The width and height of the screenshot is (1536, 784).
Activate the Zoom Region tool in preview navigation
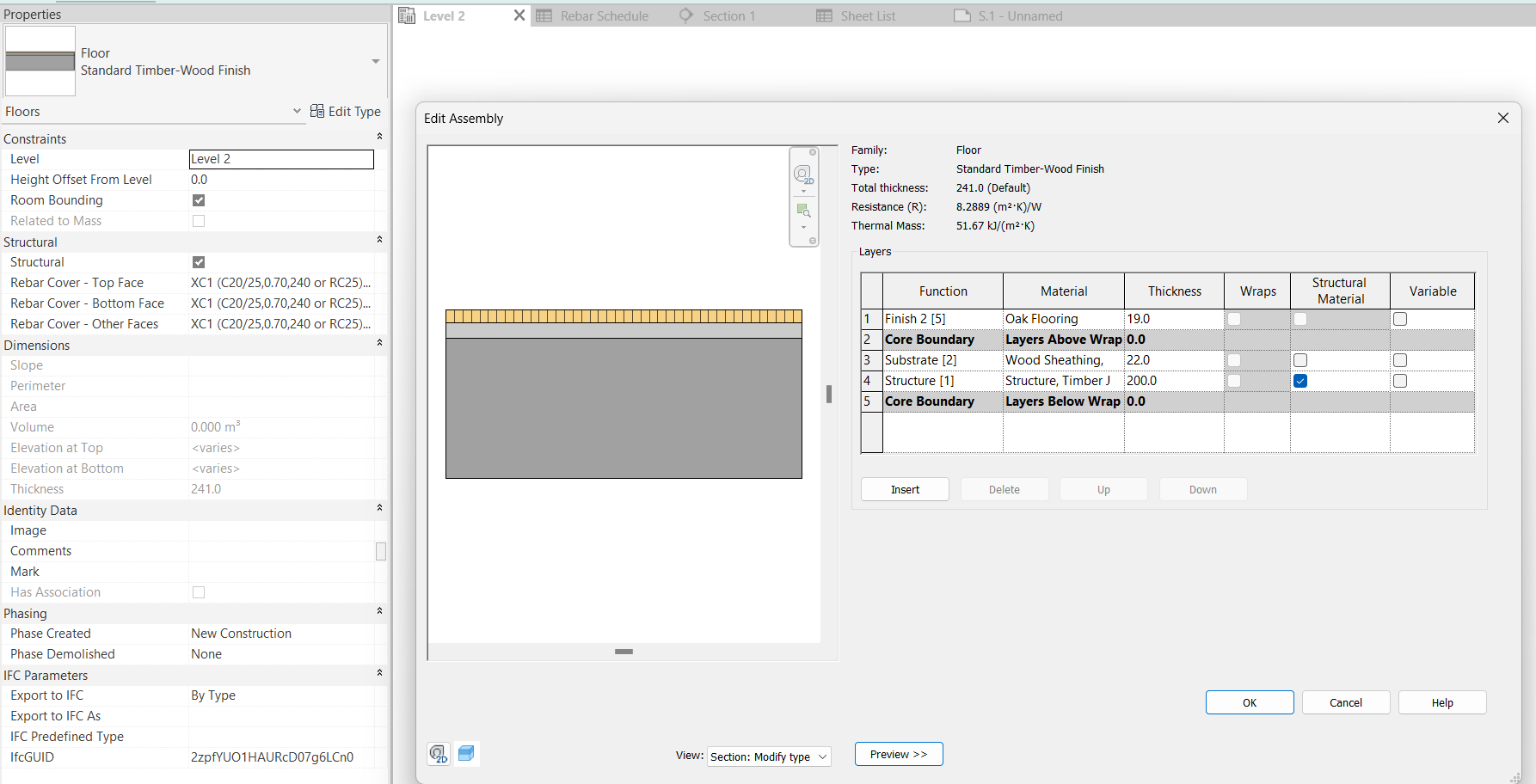point(803,211)
